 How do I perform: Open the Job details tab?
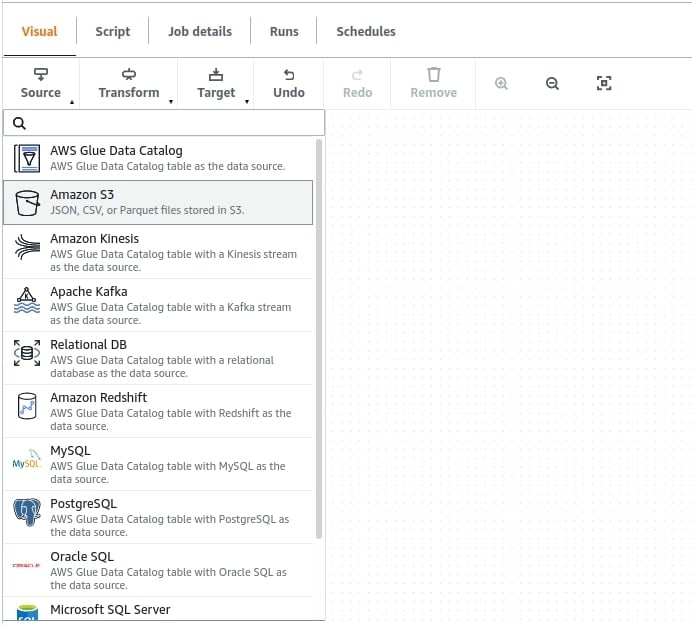(x=199, y=31)
